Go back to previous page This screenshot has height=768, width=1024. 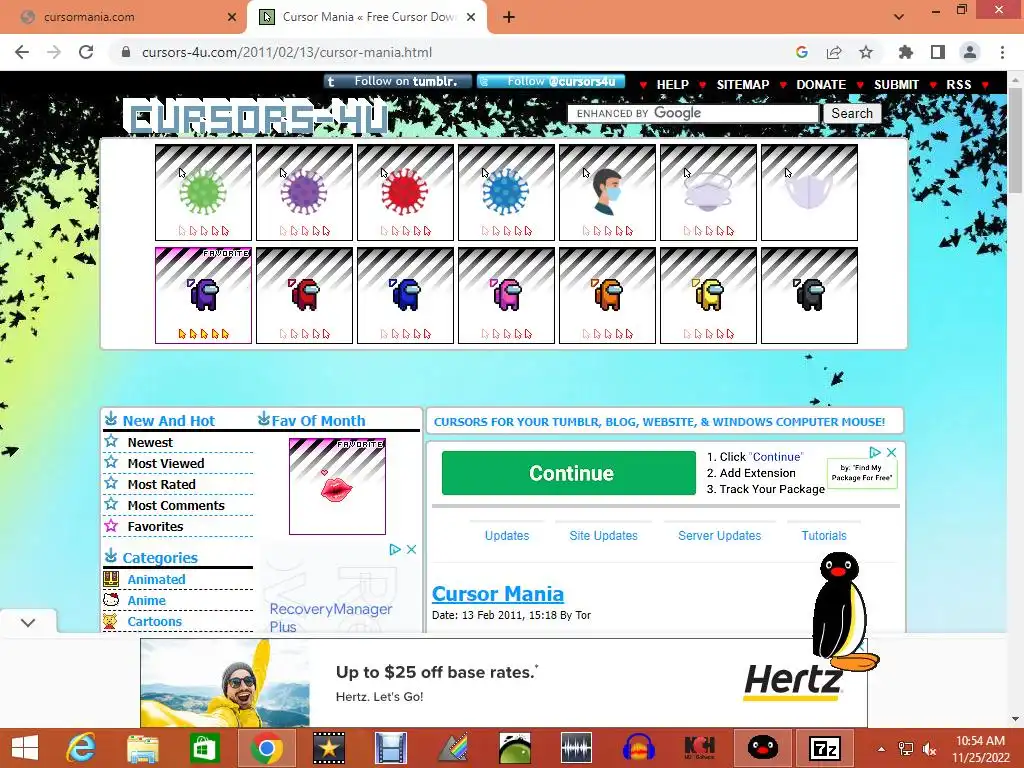(x=22, y=52)
